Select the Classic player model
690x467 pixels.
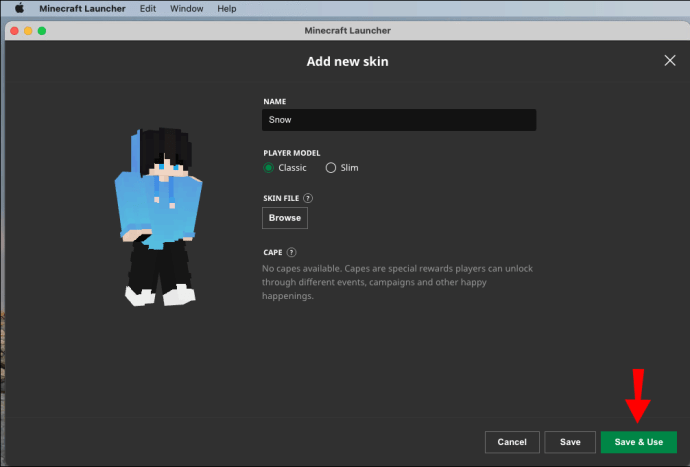pyautogui.click(x=269, y=168)
